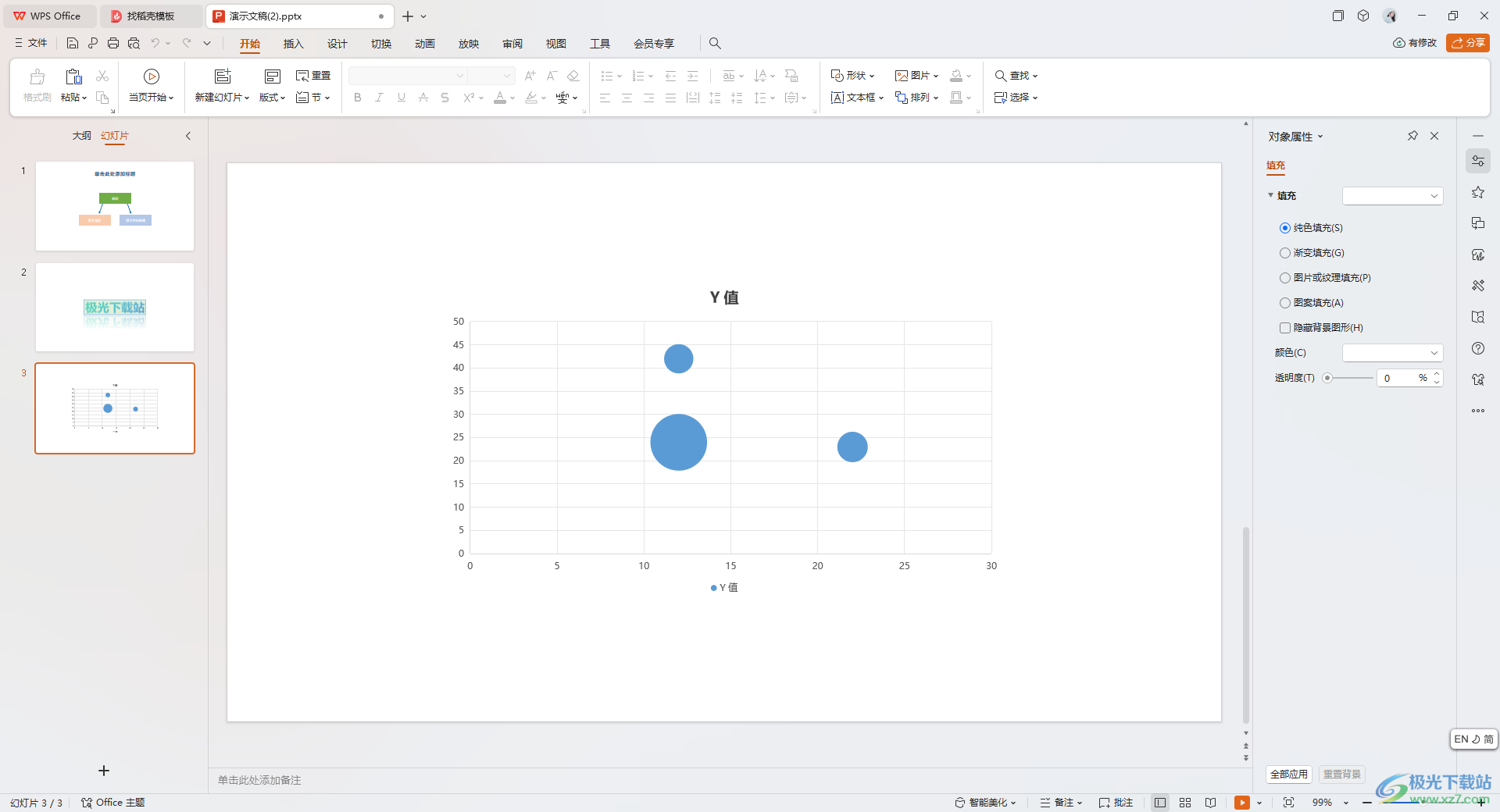This screenshot has width=1500, height=812.
Task: Open the Animation ribbon tab
Action: (x=425, y=44)
